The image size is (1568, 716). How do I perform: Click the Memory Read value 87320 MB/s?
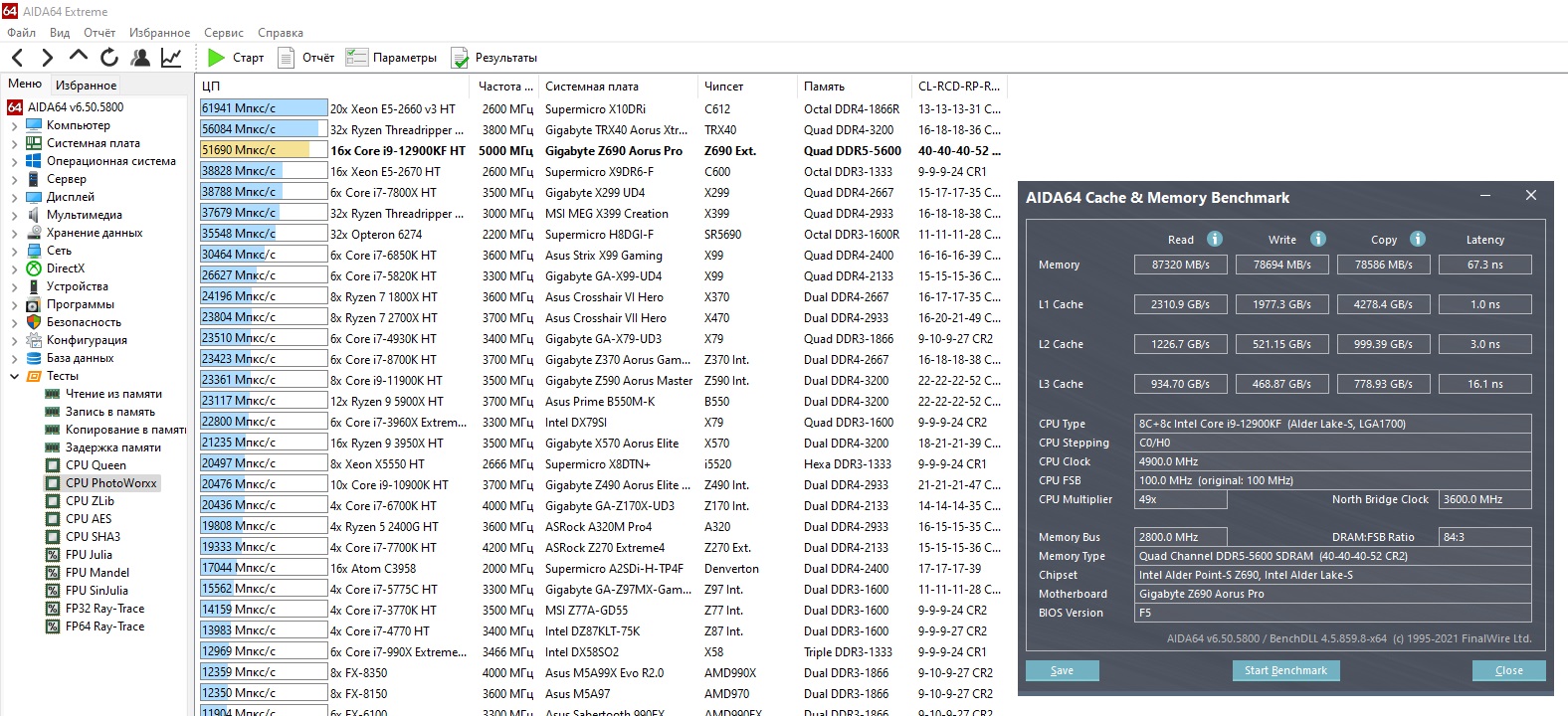pos(1181,265)
